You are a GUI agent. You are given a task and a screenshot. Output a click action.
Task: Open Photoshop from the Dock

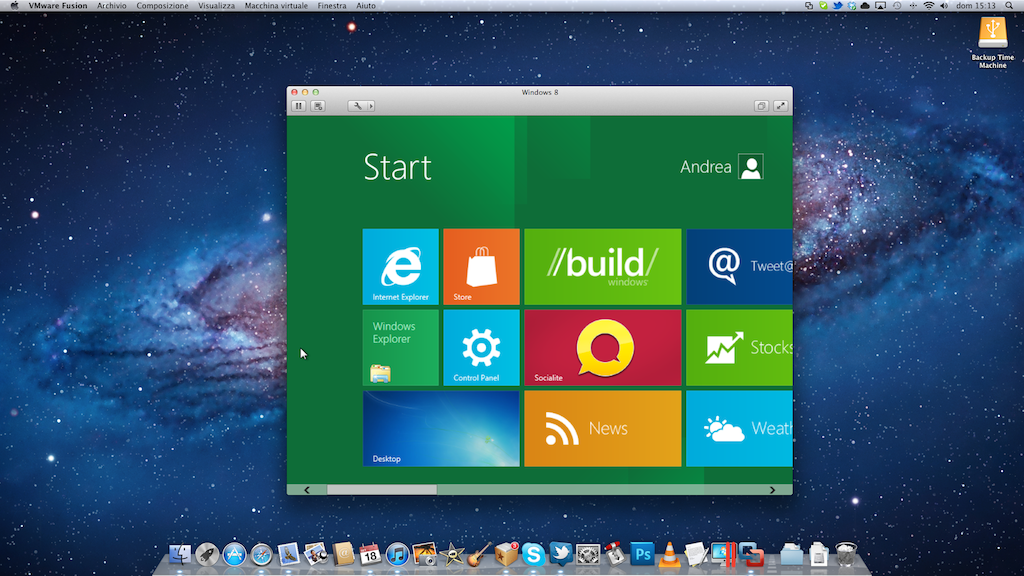[642, 554]
